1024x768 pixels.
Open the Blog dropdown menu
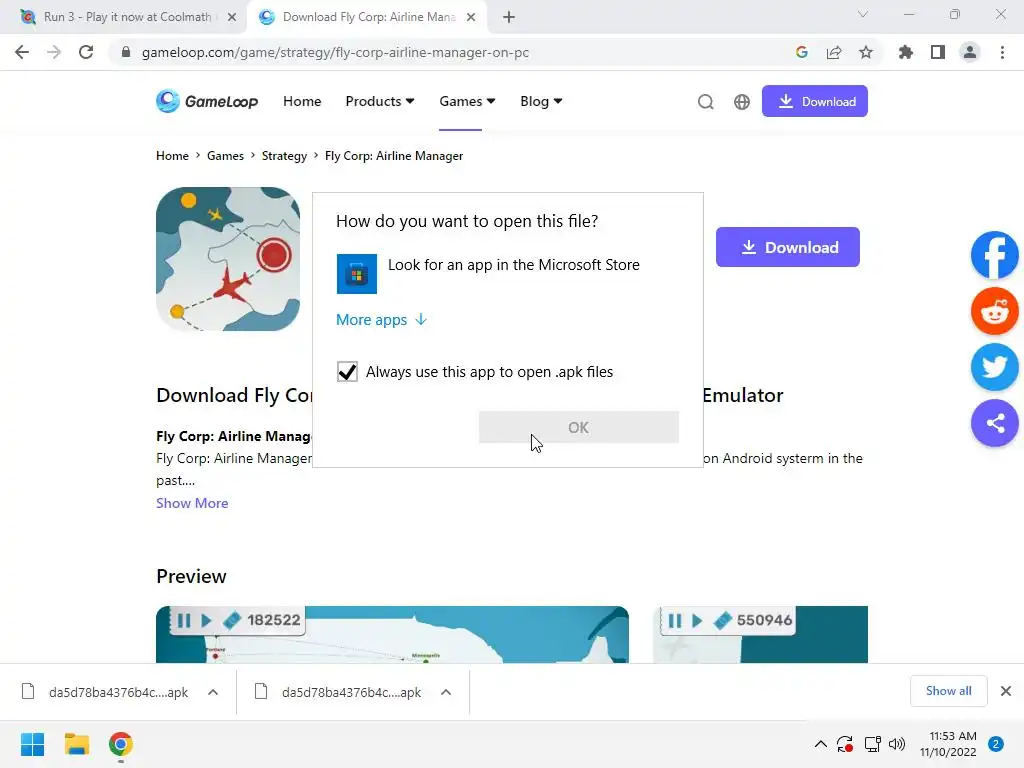pos(541,101)
